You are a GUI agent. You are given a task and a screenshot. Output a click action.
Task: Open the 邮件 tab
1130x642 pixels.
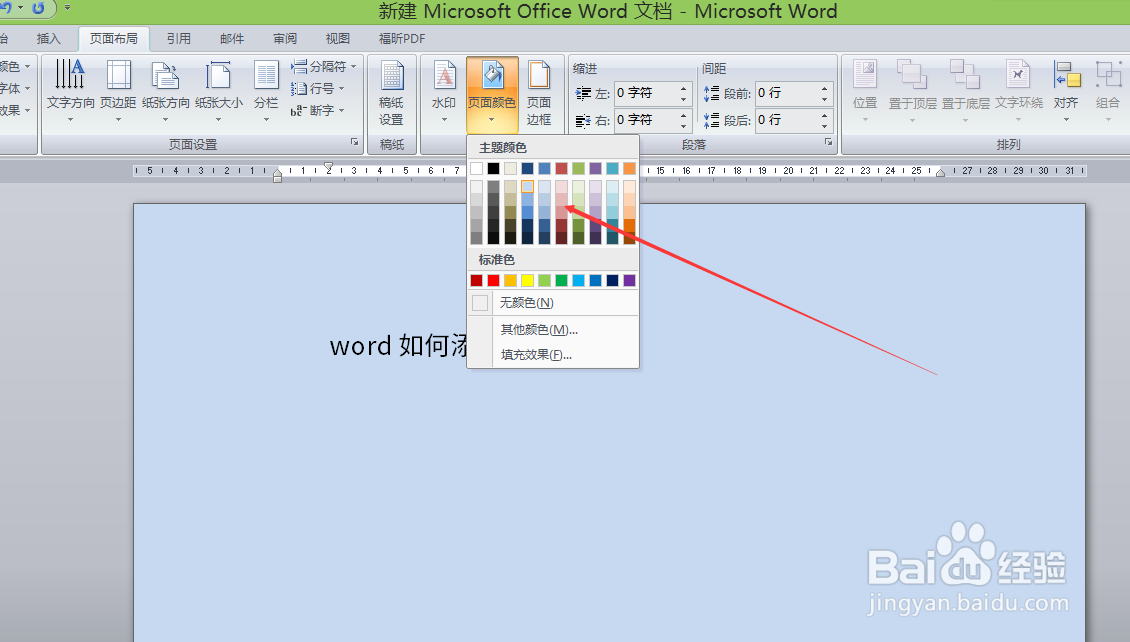tap(232, 39)
